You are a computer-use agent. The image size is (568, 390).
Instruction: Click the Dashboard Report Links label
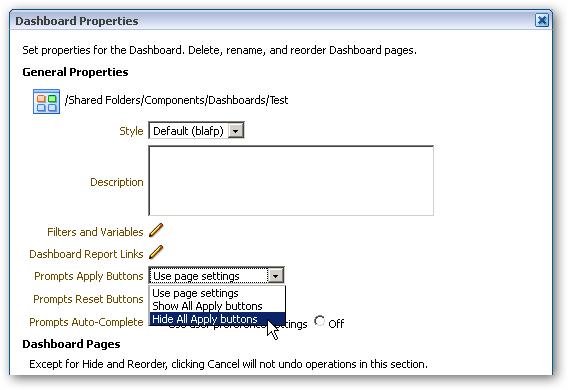[x=86, y=254]
